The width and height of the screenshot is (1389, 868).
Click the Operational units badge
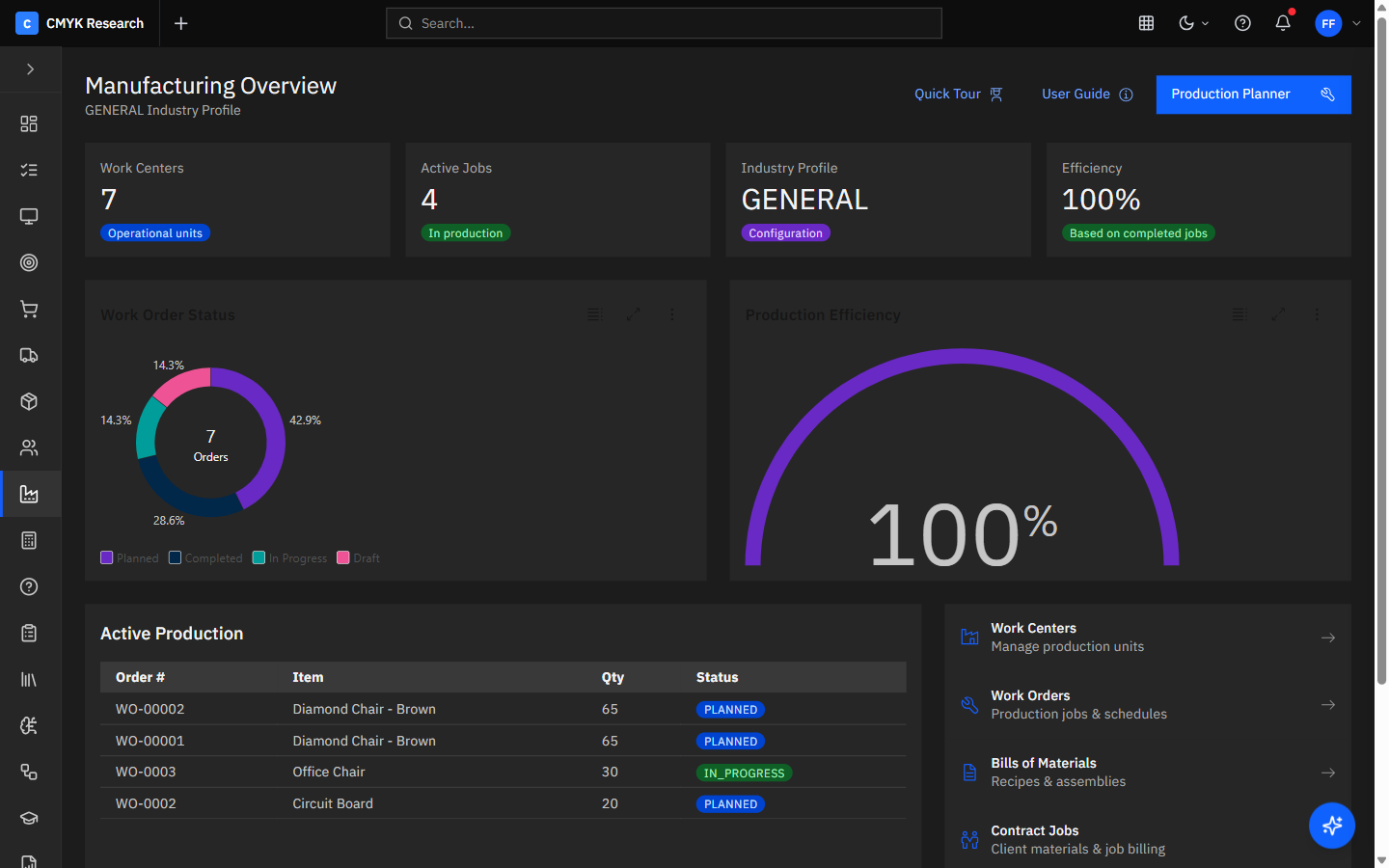pyautogui.click(x=155, y=233)
